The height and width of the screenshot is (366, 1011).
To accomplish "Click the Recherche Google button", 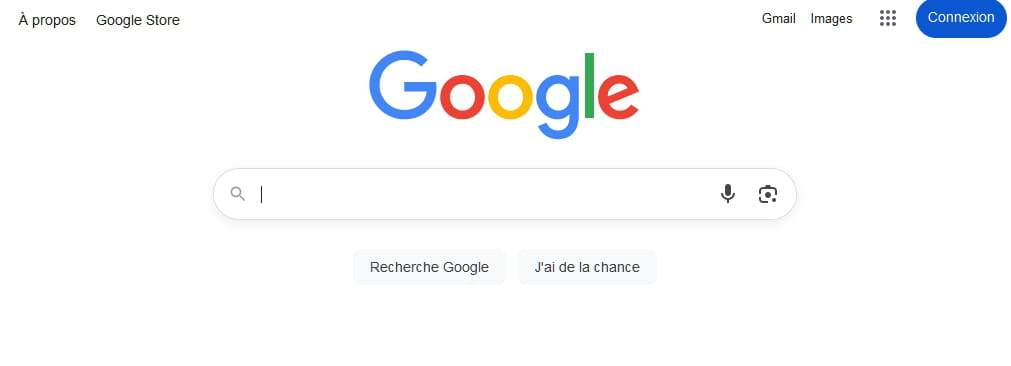I will tap(429, 267).
